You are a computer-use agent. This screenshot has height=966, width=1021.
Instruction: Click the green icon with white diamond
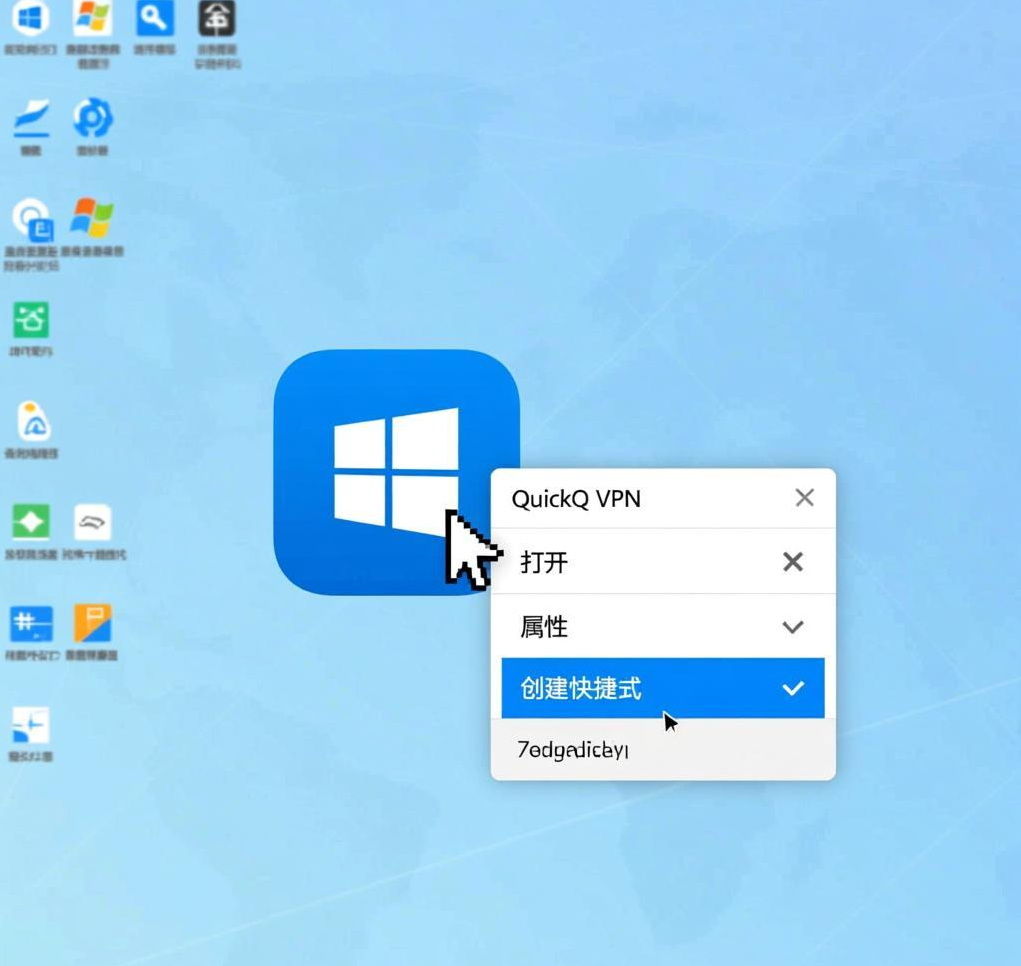31,522
